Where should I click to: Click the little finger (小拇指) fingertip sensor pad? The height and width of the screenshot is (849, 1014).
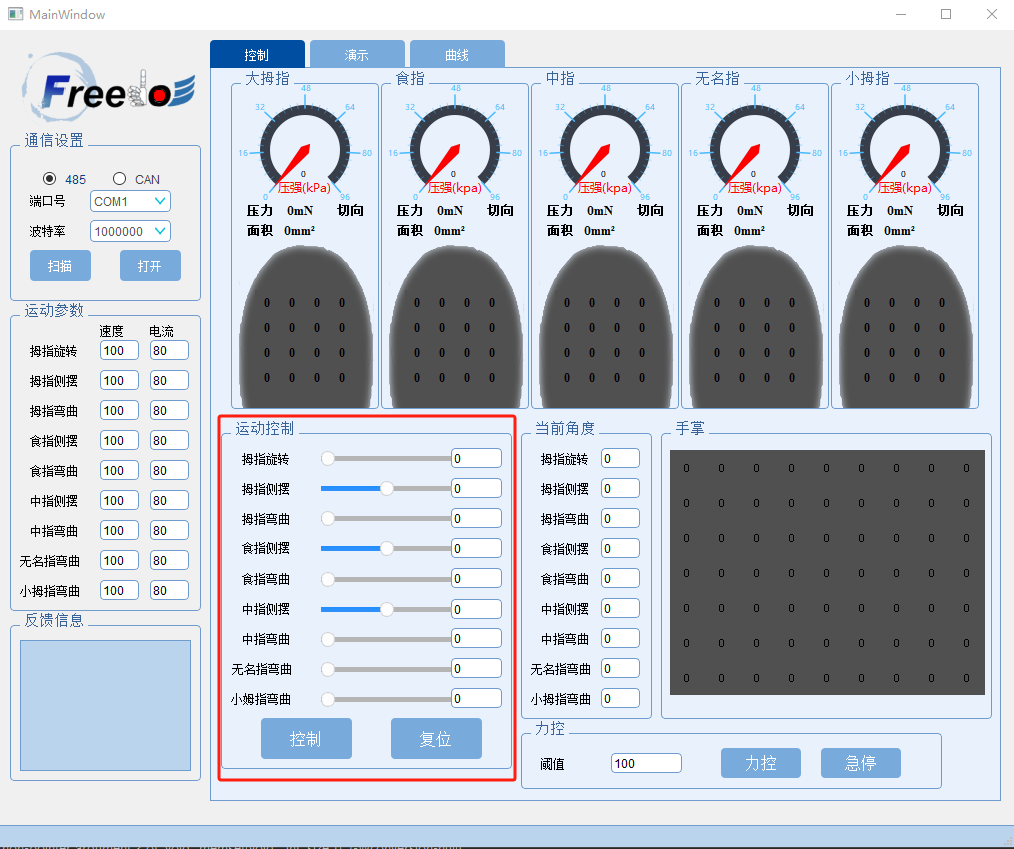click(905, 327)
